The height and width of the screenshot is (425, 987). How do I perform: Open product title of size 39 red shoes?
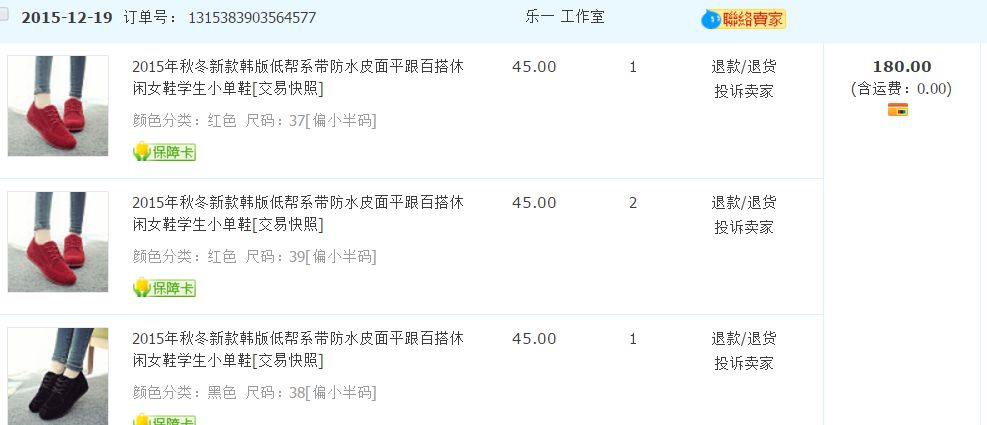click(297, 203)
